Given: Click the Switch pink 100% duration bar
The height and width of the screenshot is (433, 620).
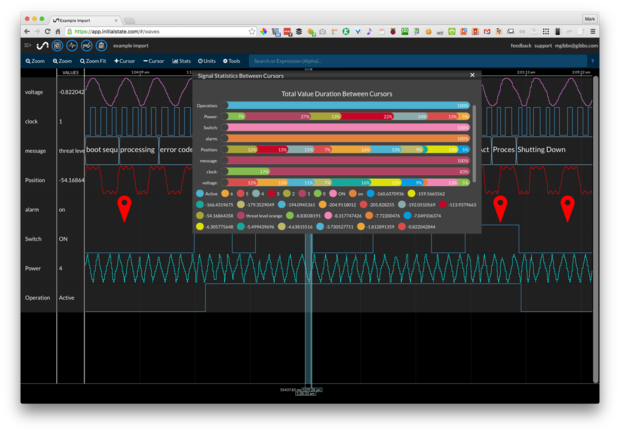Looking at the screenshot, I should [x=345, y=127].
